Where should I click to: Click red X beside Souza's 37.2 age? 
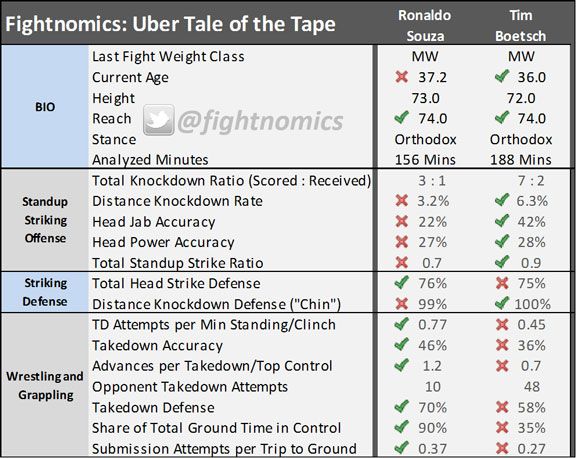tap(402, 76)
